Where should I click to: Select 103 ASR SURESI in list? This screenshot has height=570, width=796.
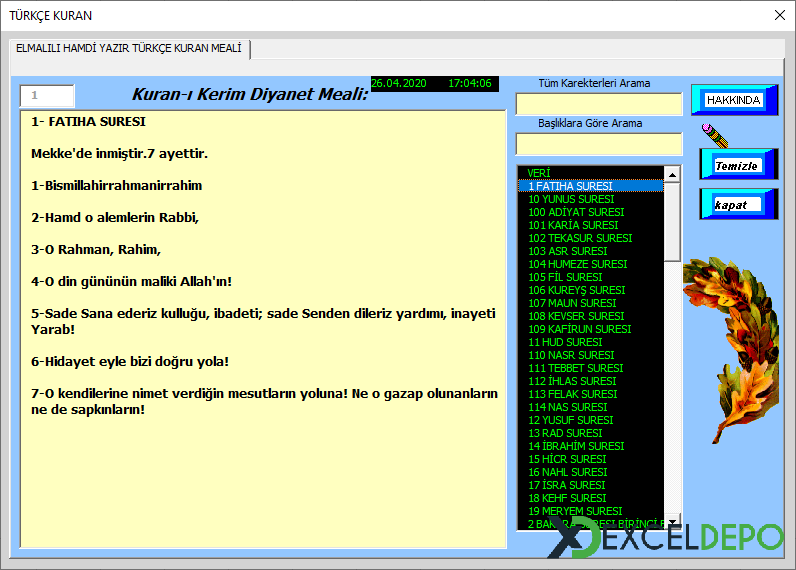tap(591, 251)
